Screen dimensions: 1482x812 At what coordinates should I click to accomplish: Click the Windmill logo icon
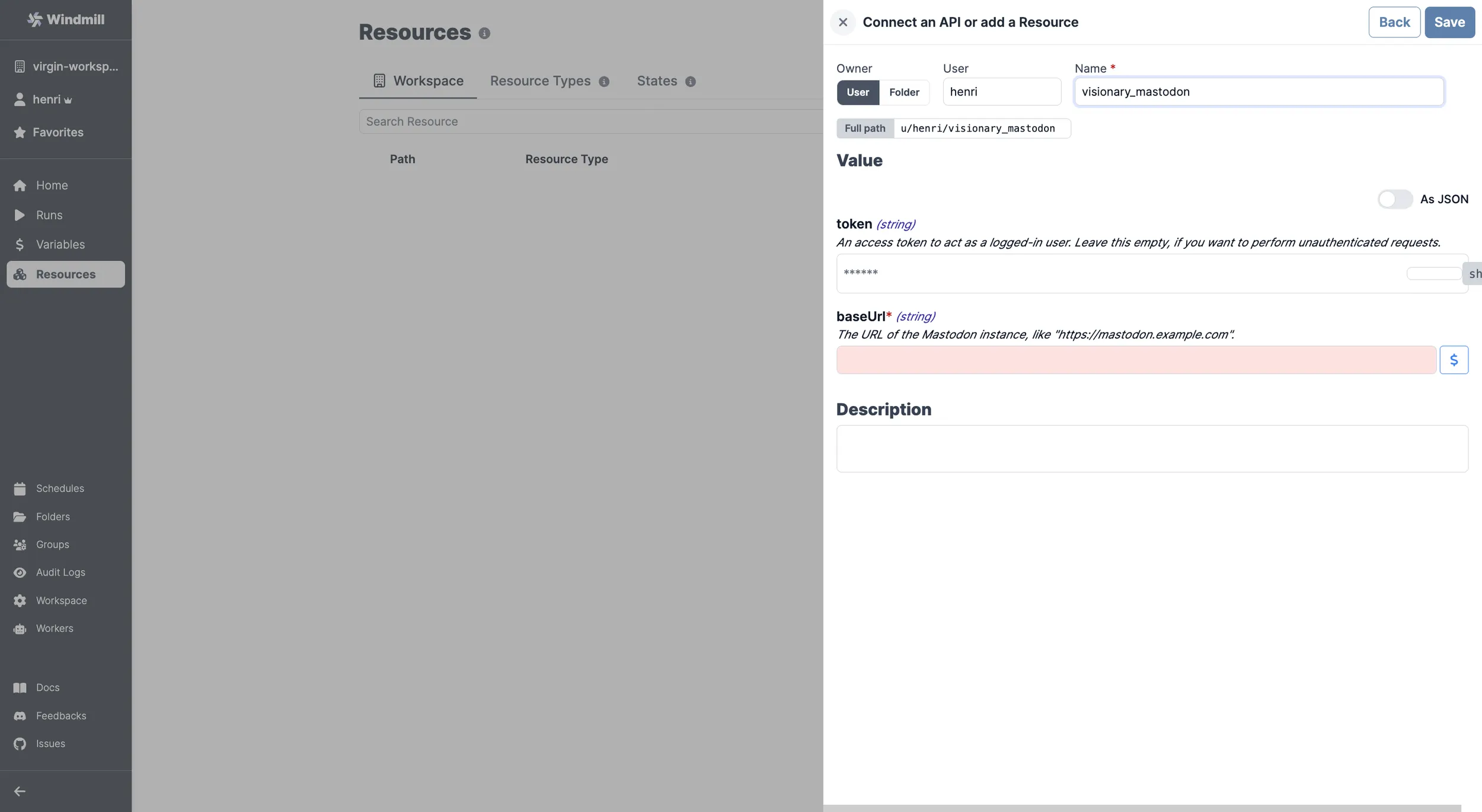(34, 19)
